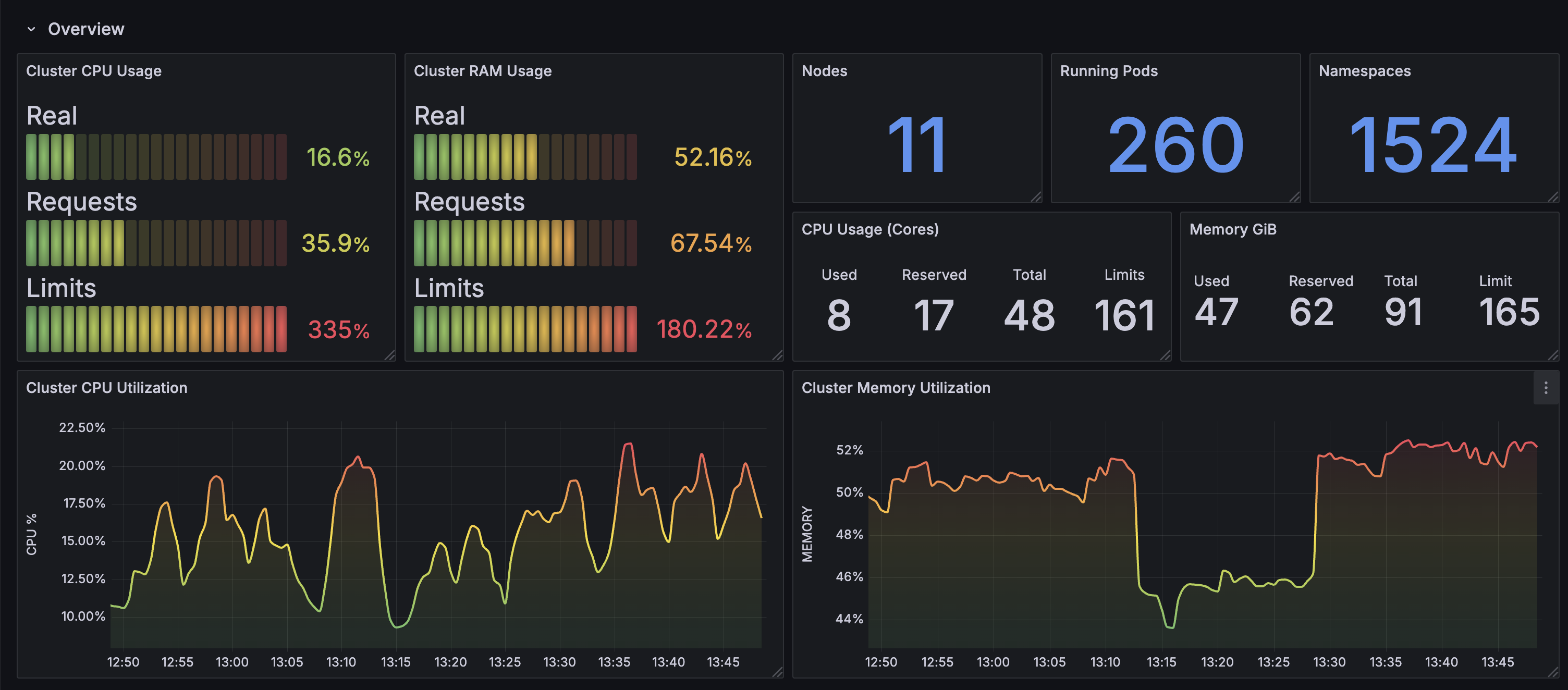The height and width of the screenshot is (690, 1568).
Task: Open the Cluster RAM Usage panel title
Action: point(483,71)
